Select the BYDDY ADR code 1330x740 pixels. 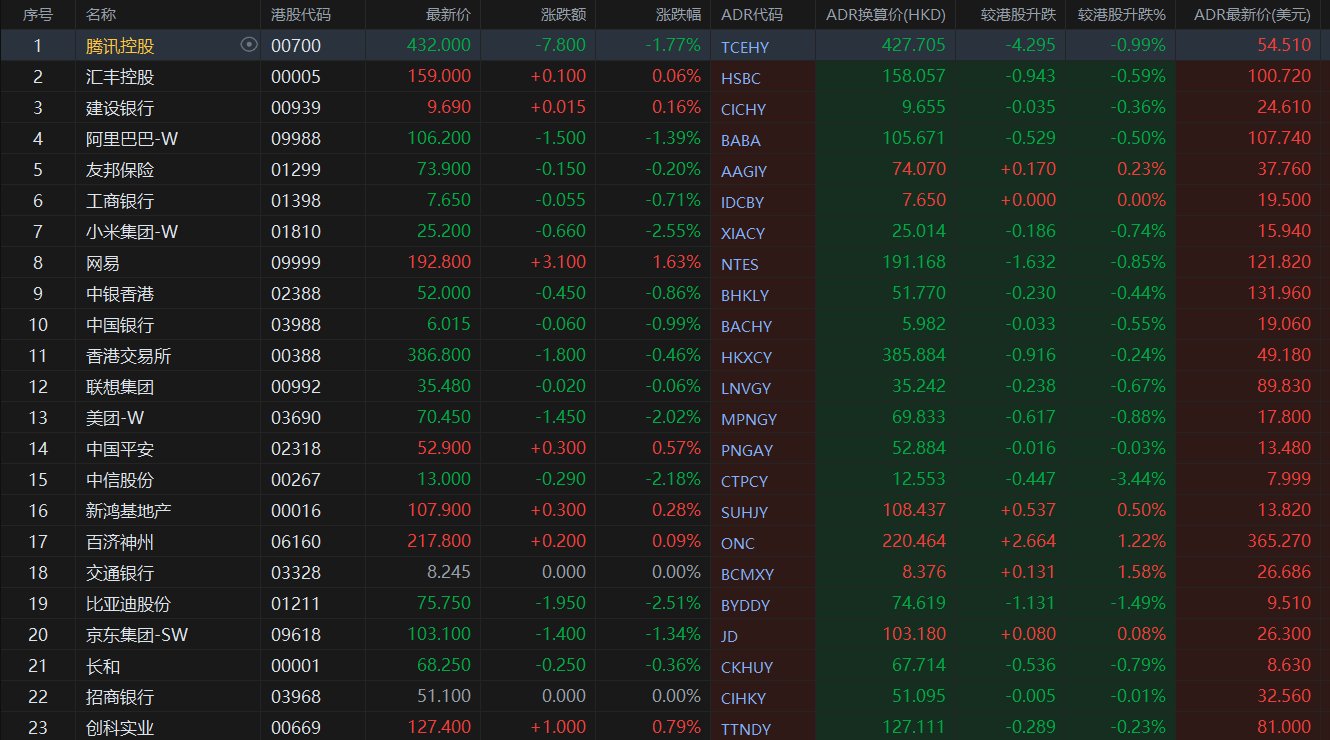pos(746,605)
